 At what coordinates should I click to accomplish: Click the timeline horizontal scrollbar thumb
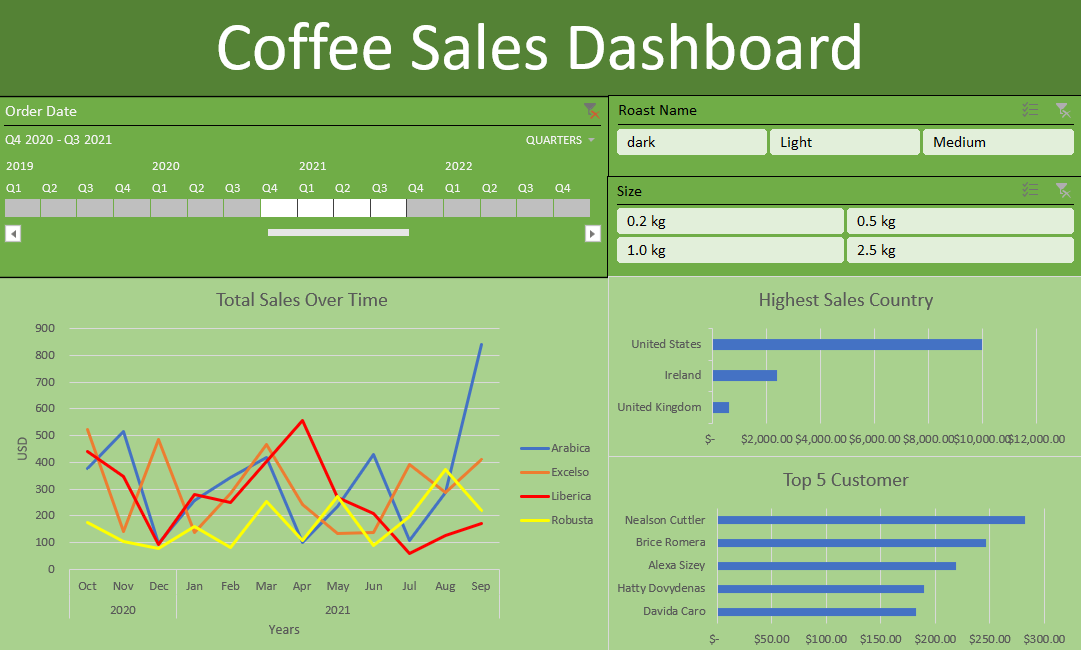pyautogui.click(x=338, y=233)
